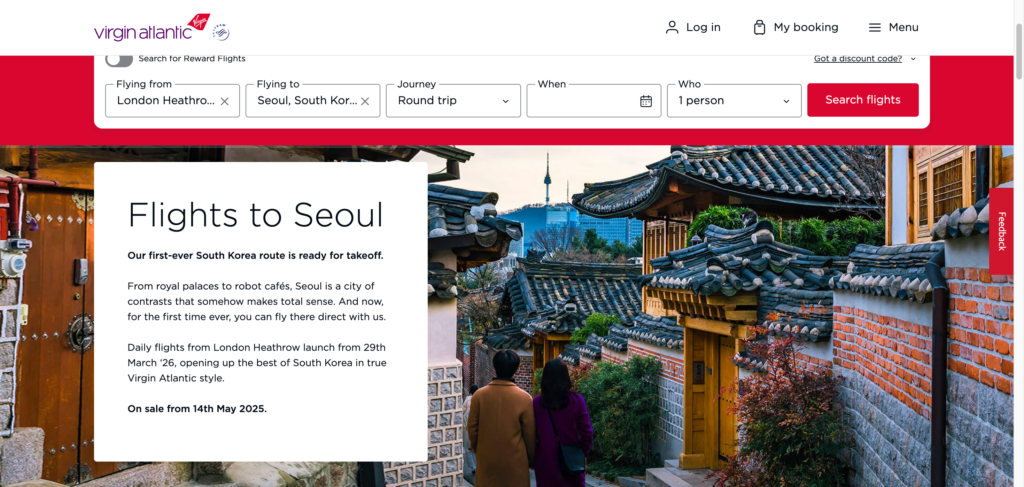Open the calendar icon in When field

[646, 101]
